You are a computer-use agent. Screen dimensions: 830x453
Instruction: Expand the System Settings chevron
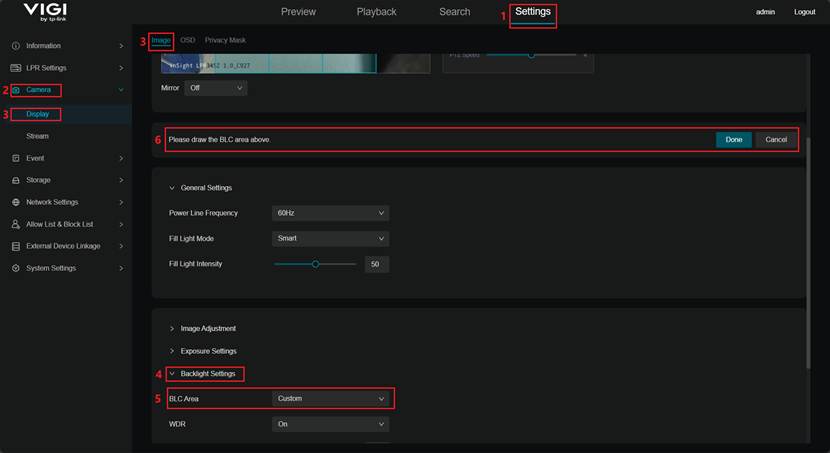pyautogui.click(x=121, y=268)
